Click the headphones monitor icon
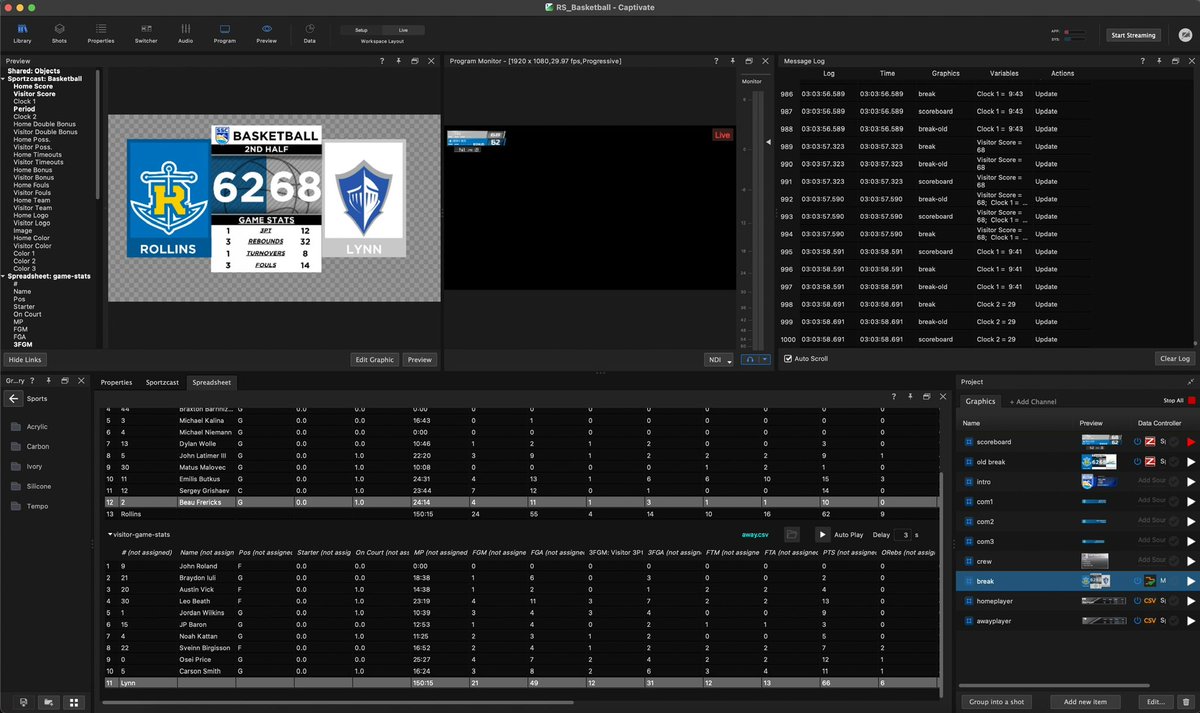This screenshot has width=1200, height=713. 749,359
